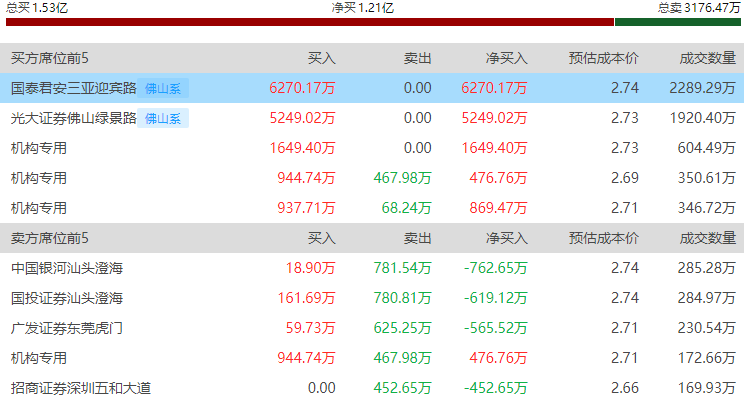
Task: Click the red total buy progress bar
Action: pyautogui.click(x=310, y=22)
